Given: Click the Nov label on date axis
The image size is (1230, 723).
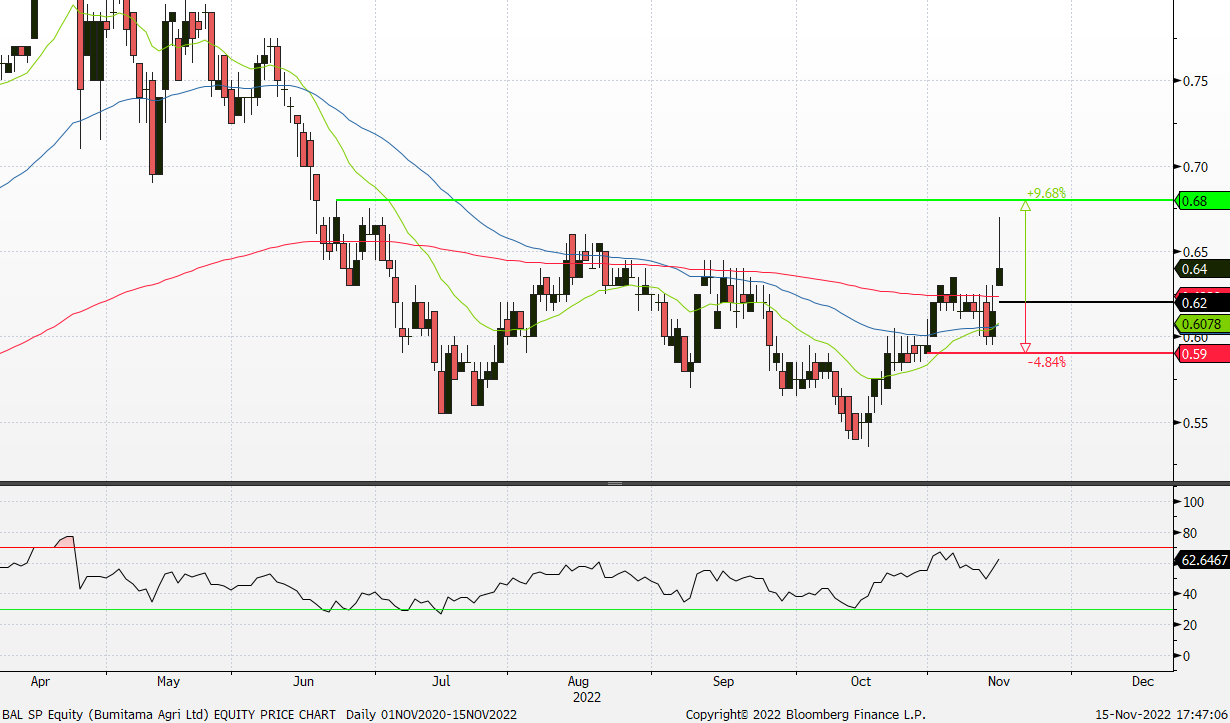Looking at the screenshot, I should 1001,682.
